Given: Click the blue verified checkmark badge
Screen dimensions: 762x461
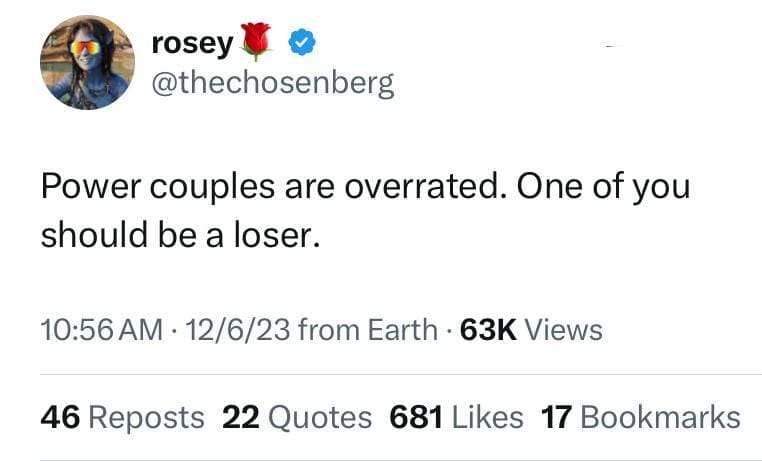Looking at the screenshot, I should pyautogui.click(x=302, y=42).
